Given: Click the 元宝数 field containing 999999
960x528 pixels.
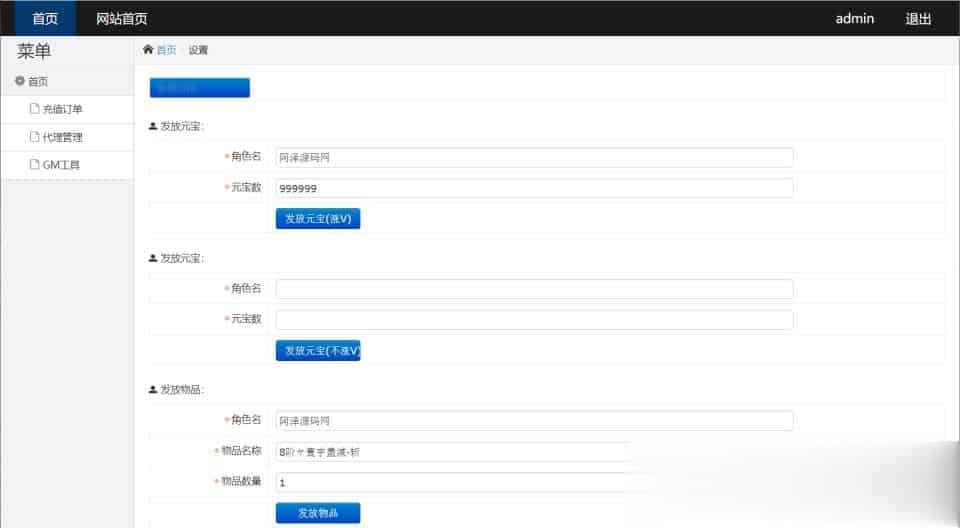Looking at the screenshot, I should [534, 188].
